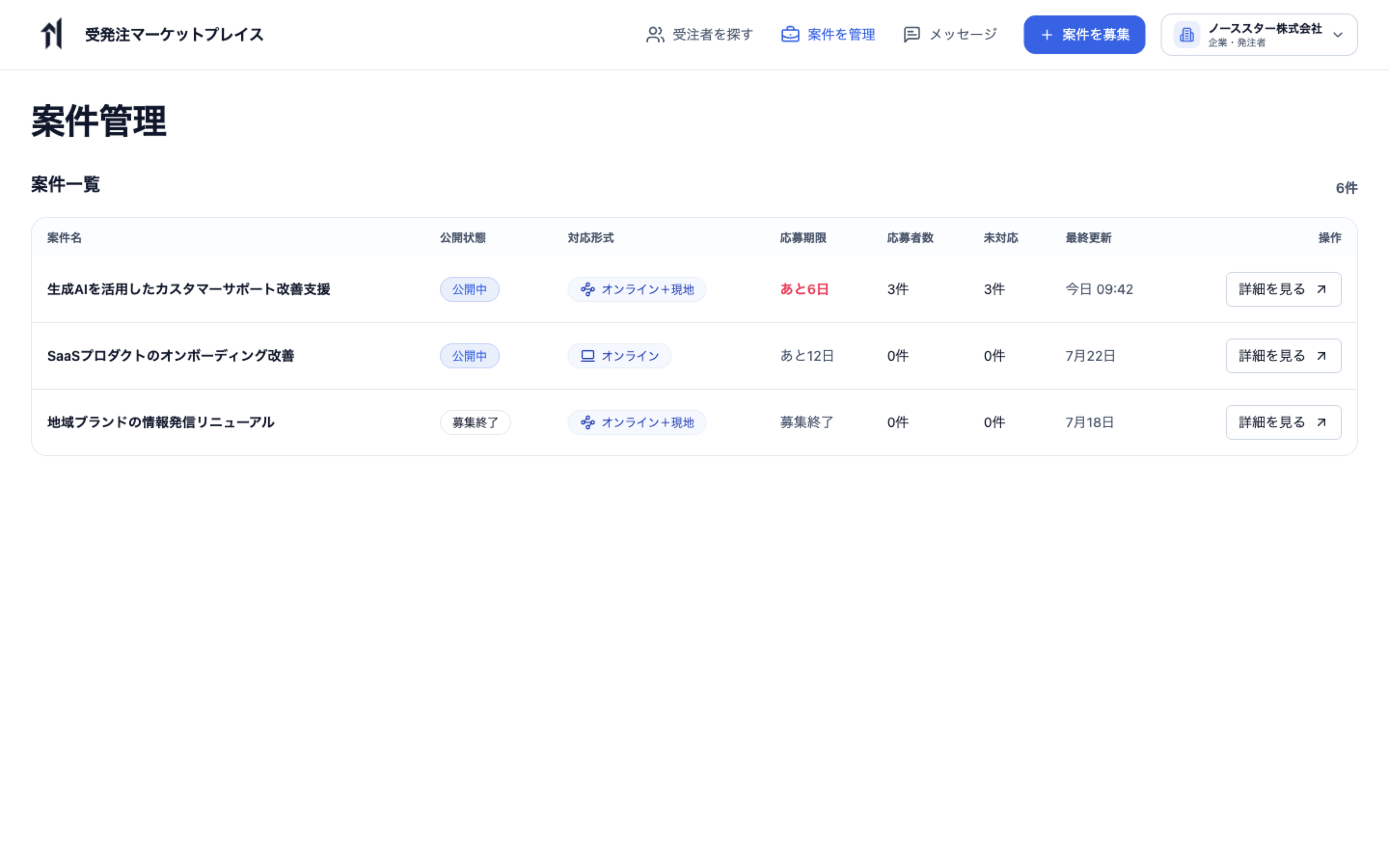Click the 6件 total count
The image size is (1389, 868).
(x=1347, y=188)
